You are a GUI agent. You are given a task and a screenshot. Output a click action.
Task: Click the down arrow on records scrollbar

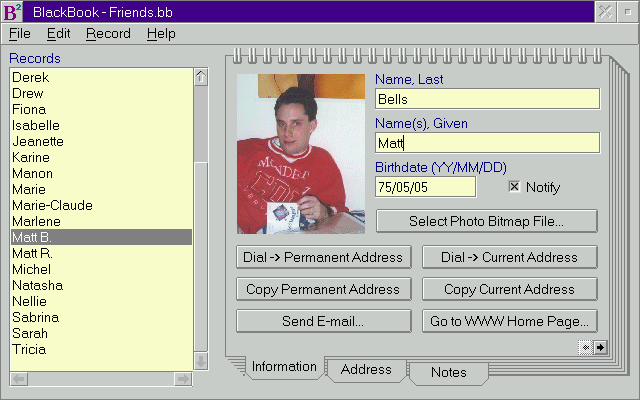[x=201, y=361]
